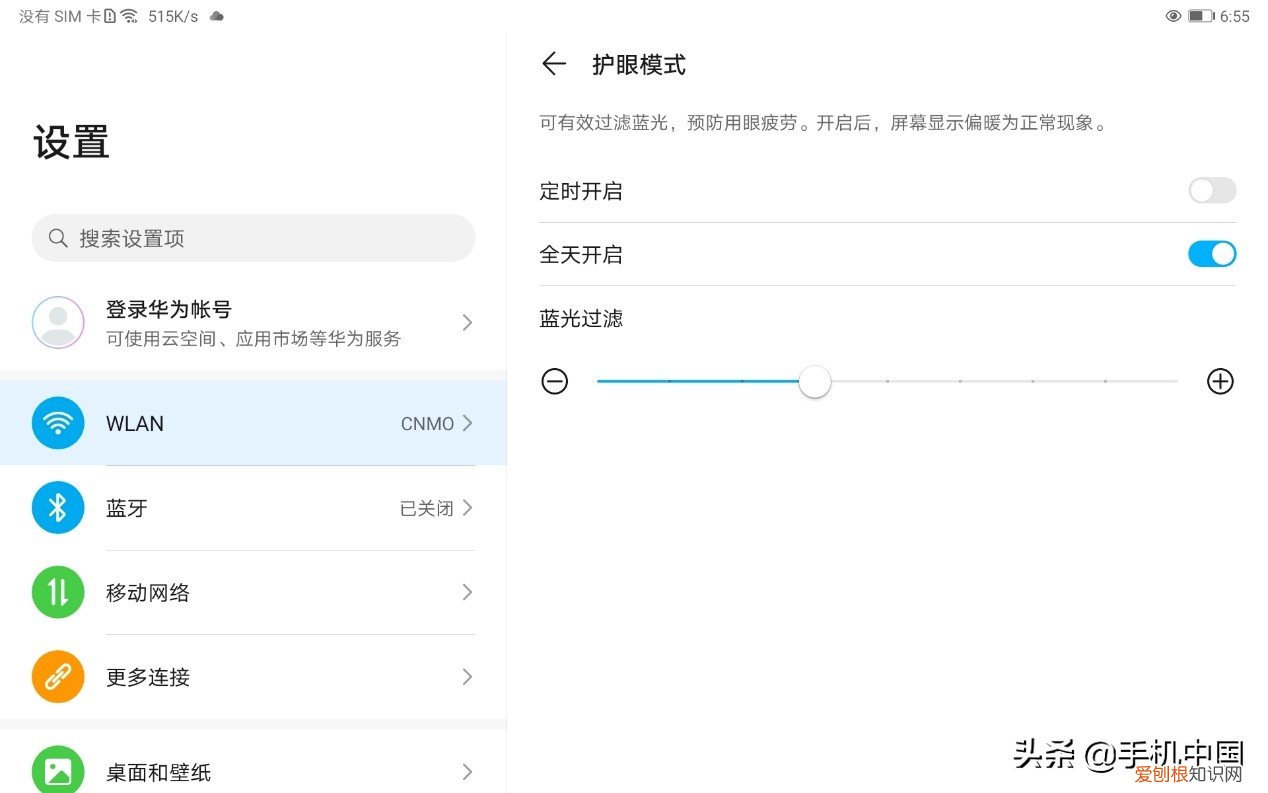
Task: Open WLAN chevron next to CNMO
Action: point(467,423)
